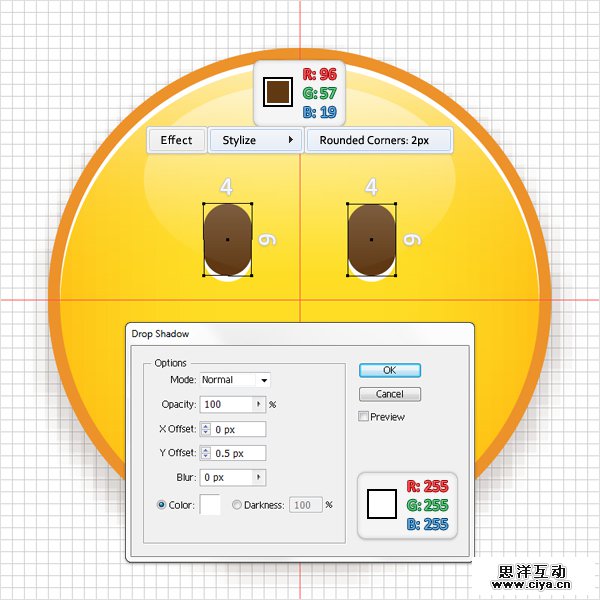This screenshot has height=600, width=600.
Task: Open the Effect menu
Action: (x=176, y=141)
